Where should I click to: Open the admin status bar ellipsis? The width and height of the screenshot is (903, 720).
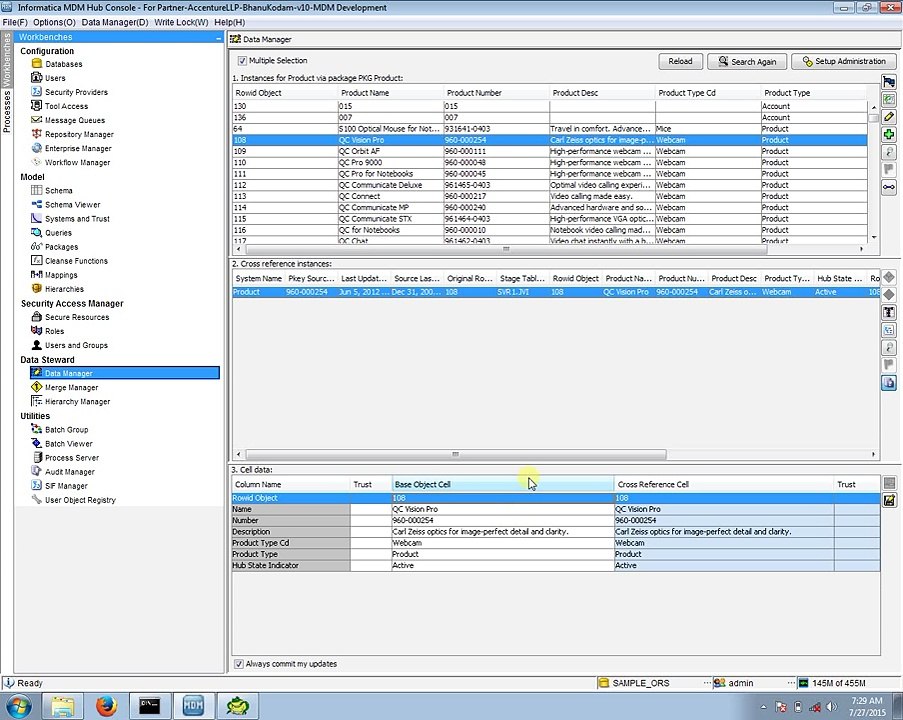(791, 683)
